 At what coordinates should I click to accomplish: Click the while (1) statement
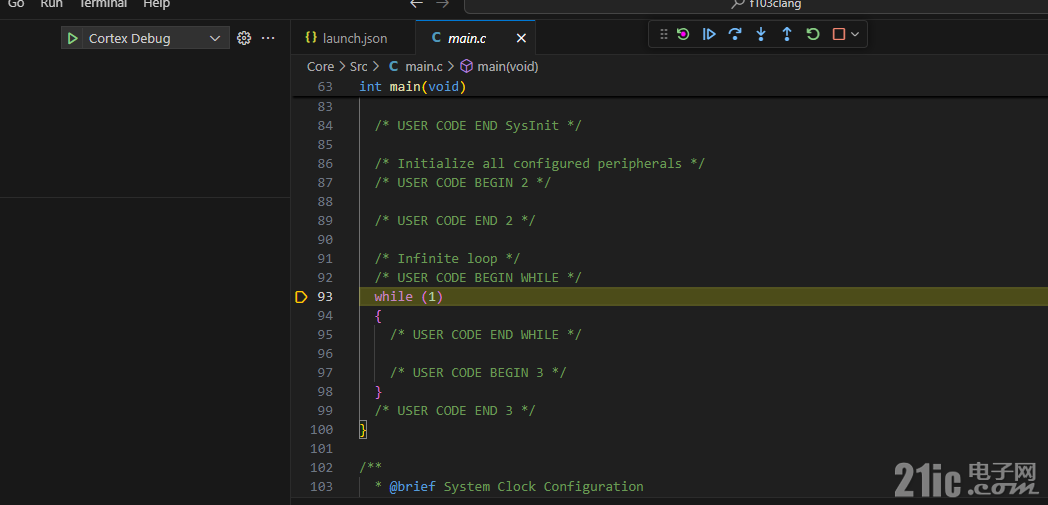[408, 297]
